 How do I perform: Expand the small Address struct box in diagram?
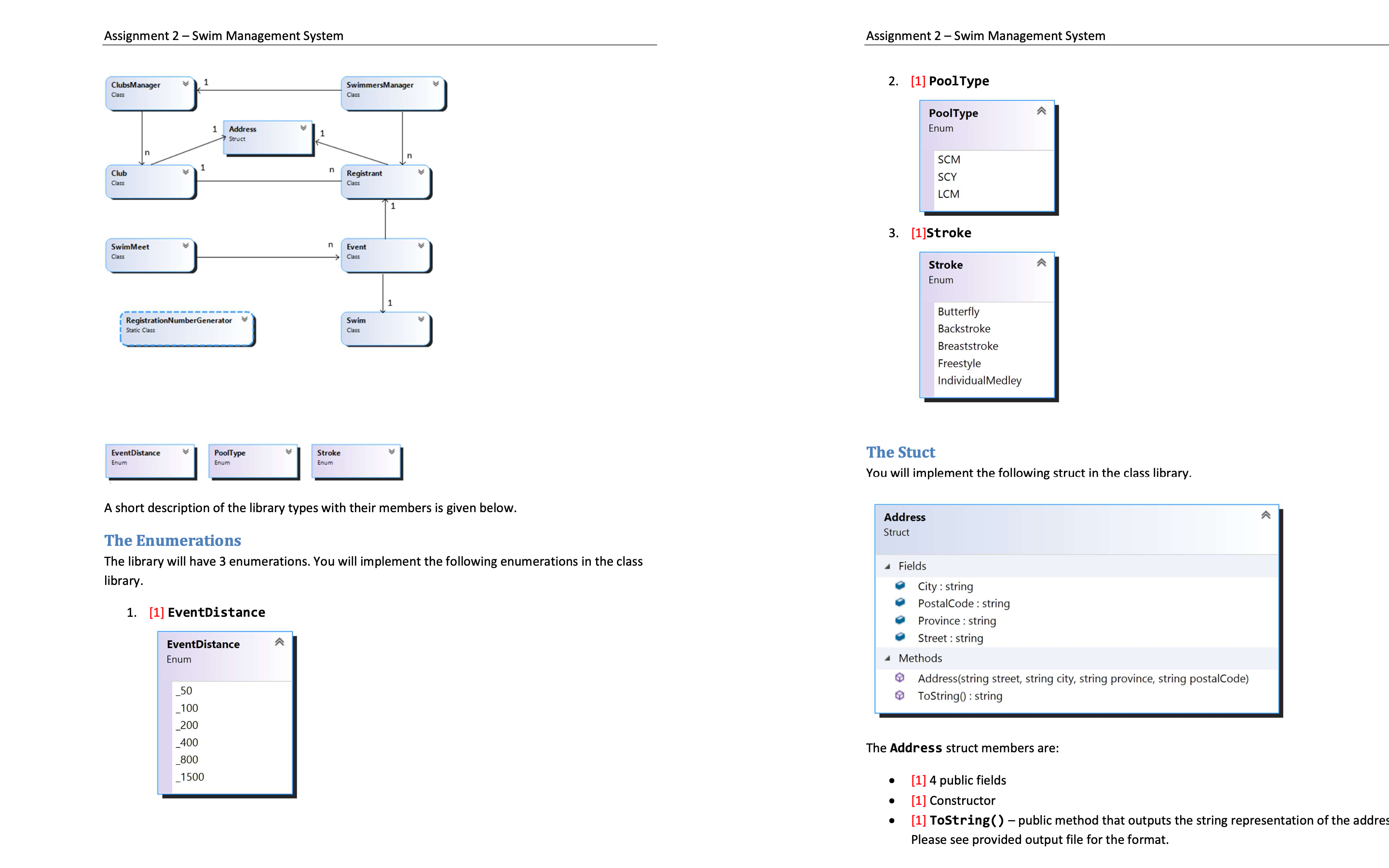click(x=303, y=128)
